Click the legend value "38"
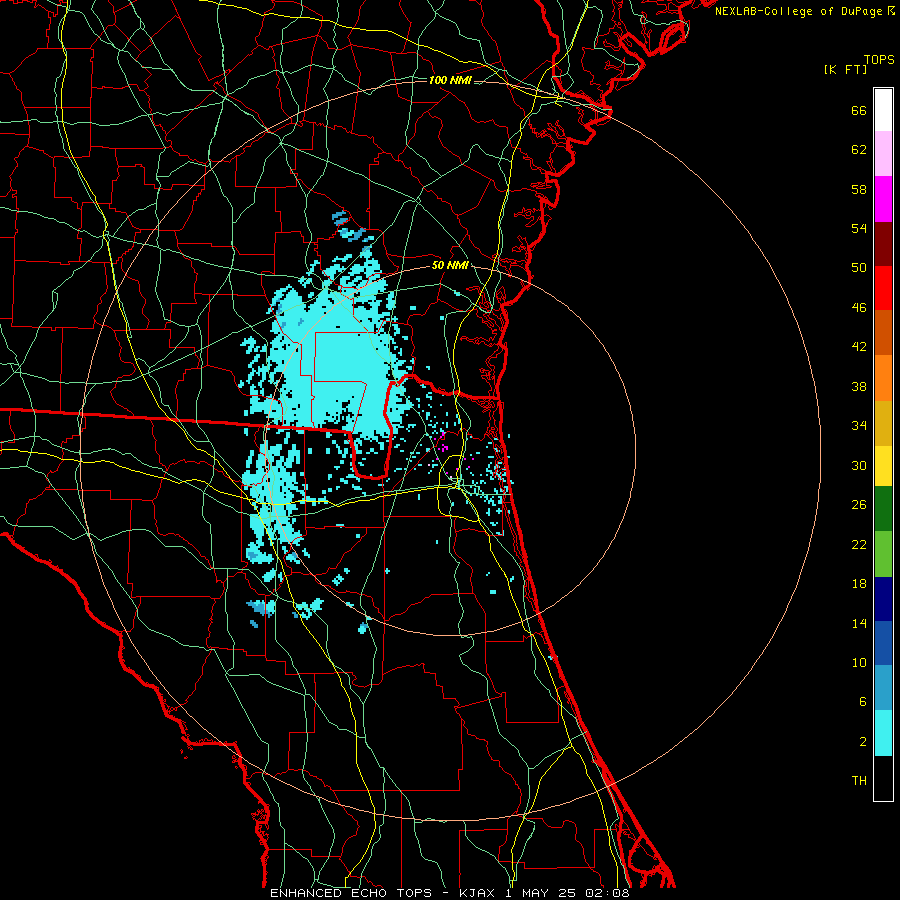Image resolution: width=900 pixels, height=900 pixels. pyautogui.click(x=859, y=387)
